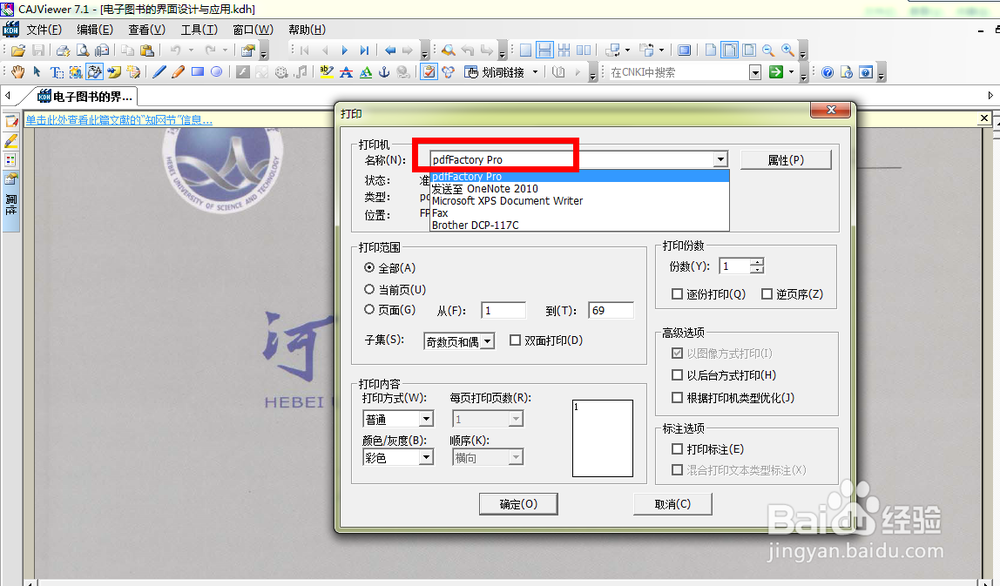Open the 查看(V) menu
Screen dimensions: 1000x586
pyautogui.click(x=147, y=29)
